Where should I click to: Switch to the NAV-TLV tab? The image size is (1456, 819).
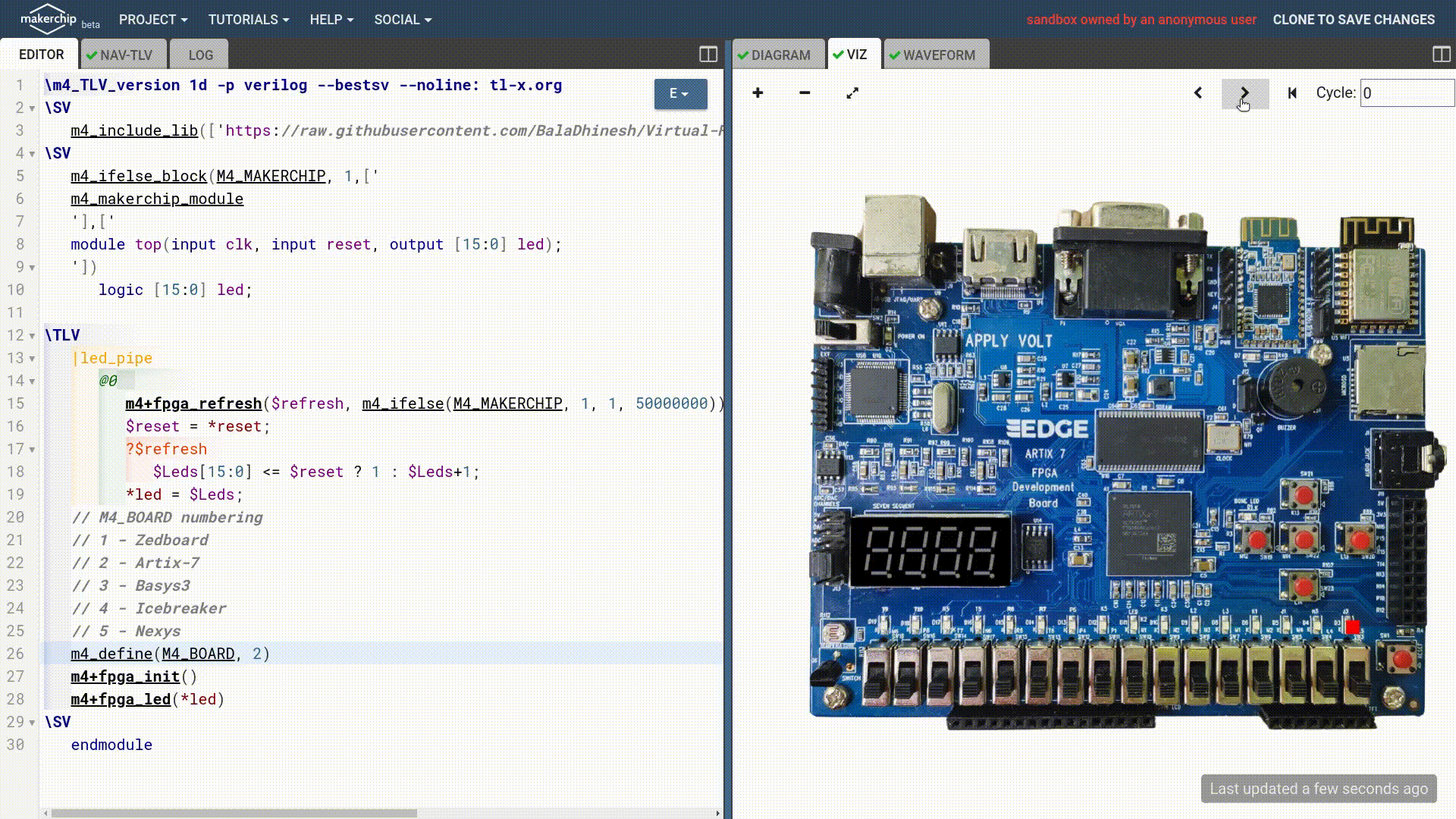point(120,55)
